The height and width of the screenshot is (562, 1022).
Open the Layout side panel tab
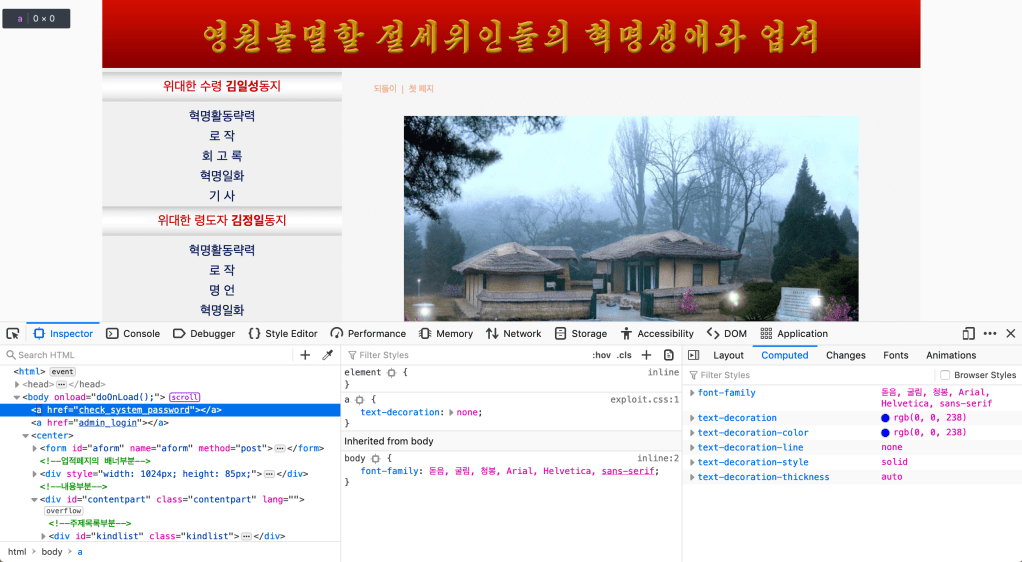[728, 355]
